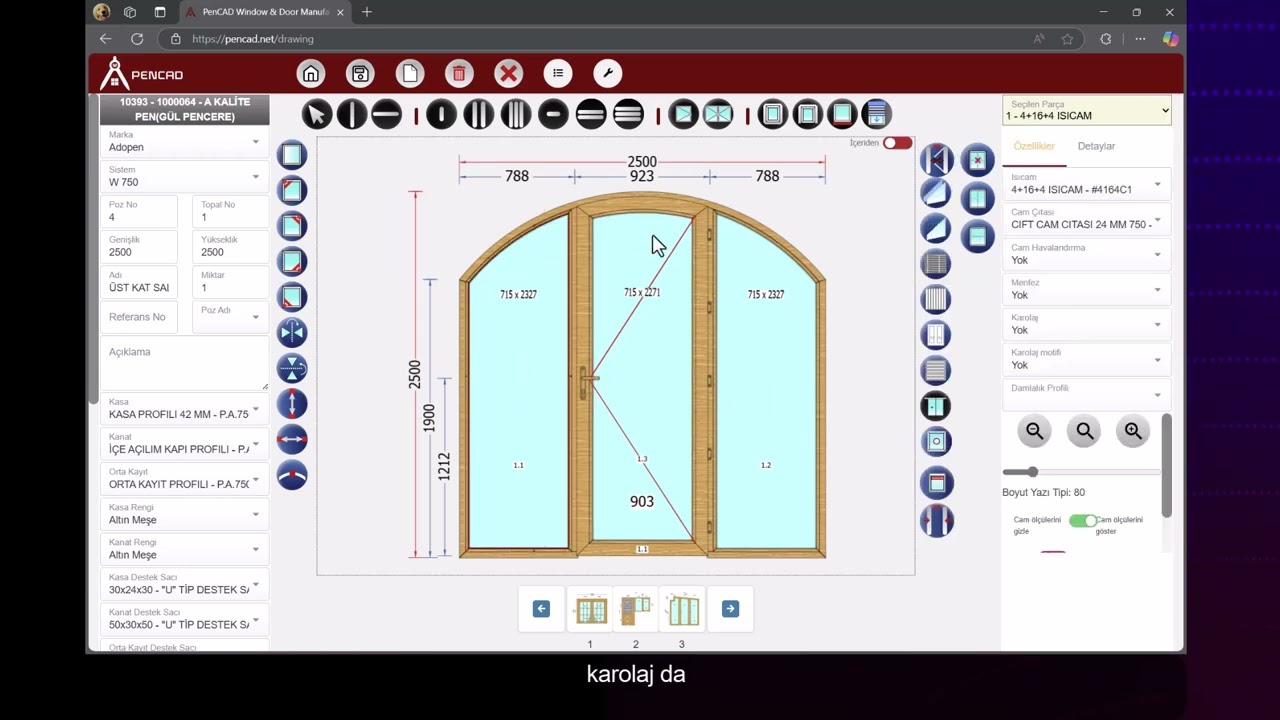1280x720 pixels.
Task: Add the roller shutter frame option
Action: point(876,114)
